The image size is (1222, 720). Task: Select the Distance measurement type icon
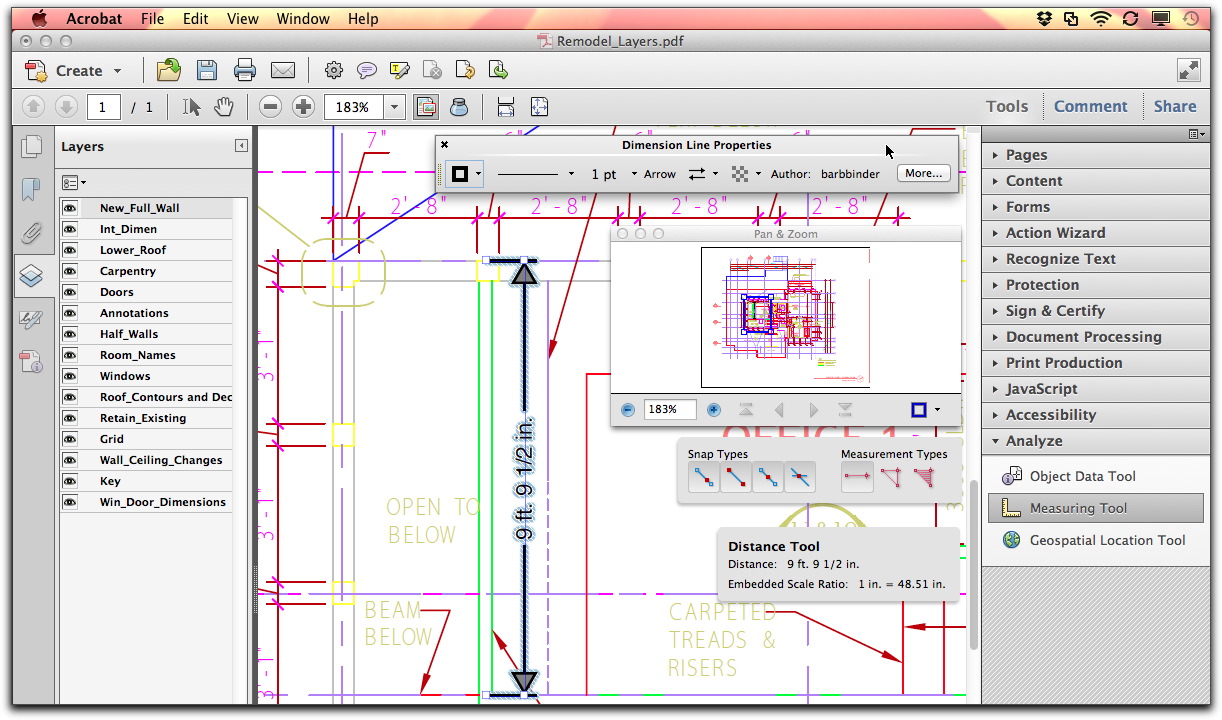(857, 478)
